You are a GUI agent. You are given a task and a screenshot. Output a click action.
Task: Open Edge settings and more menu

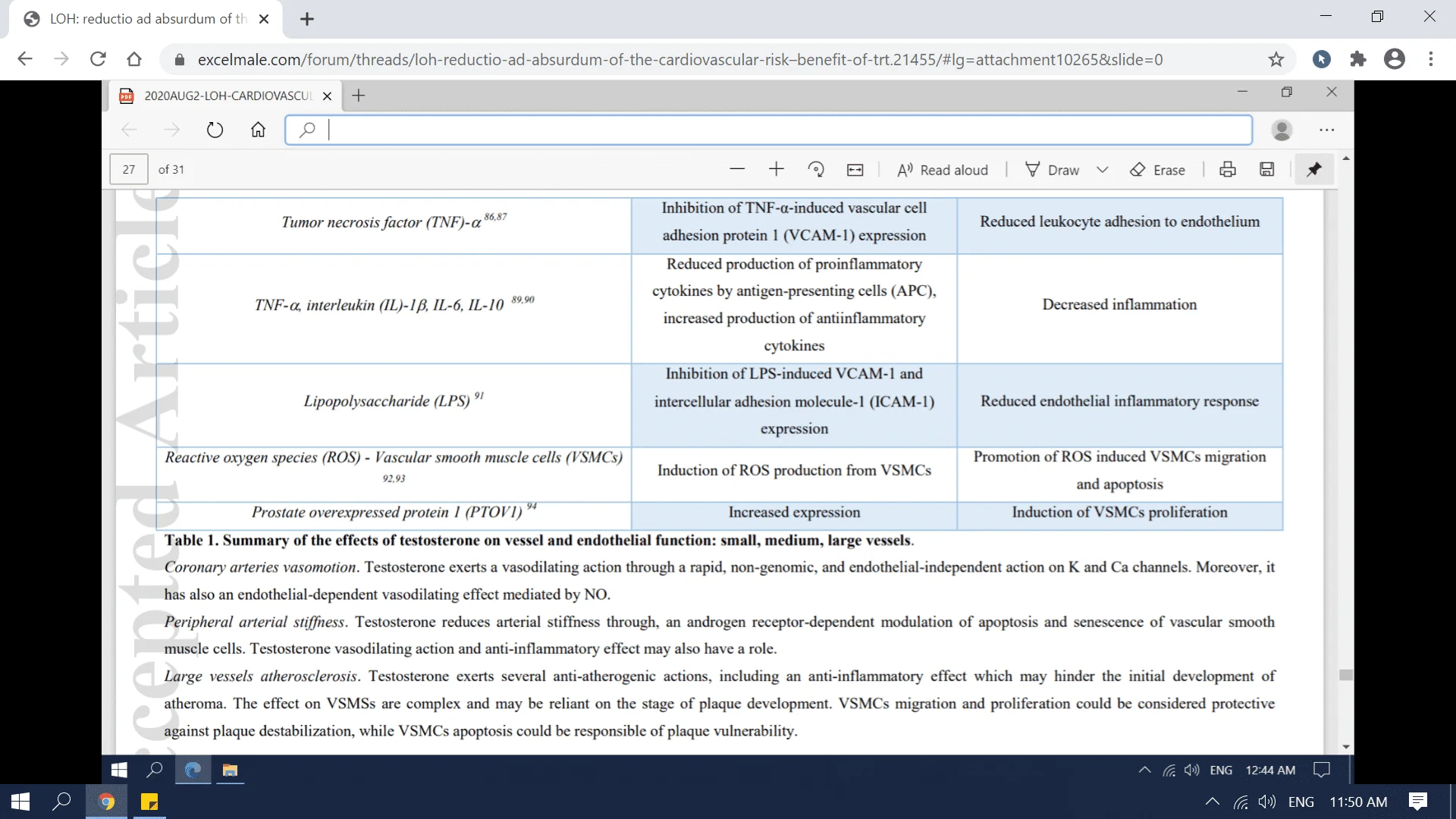pos(1326,130)
